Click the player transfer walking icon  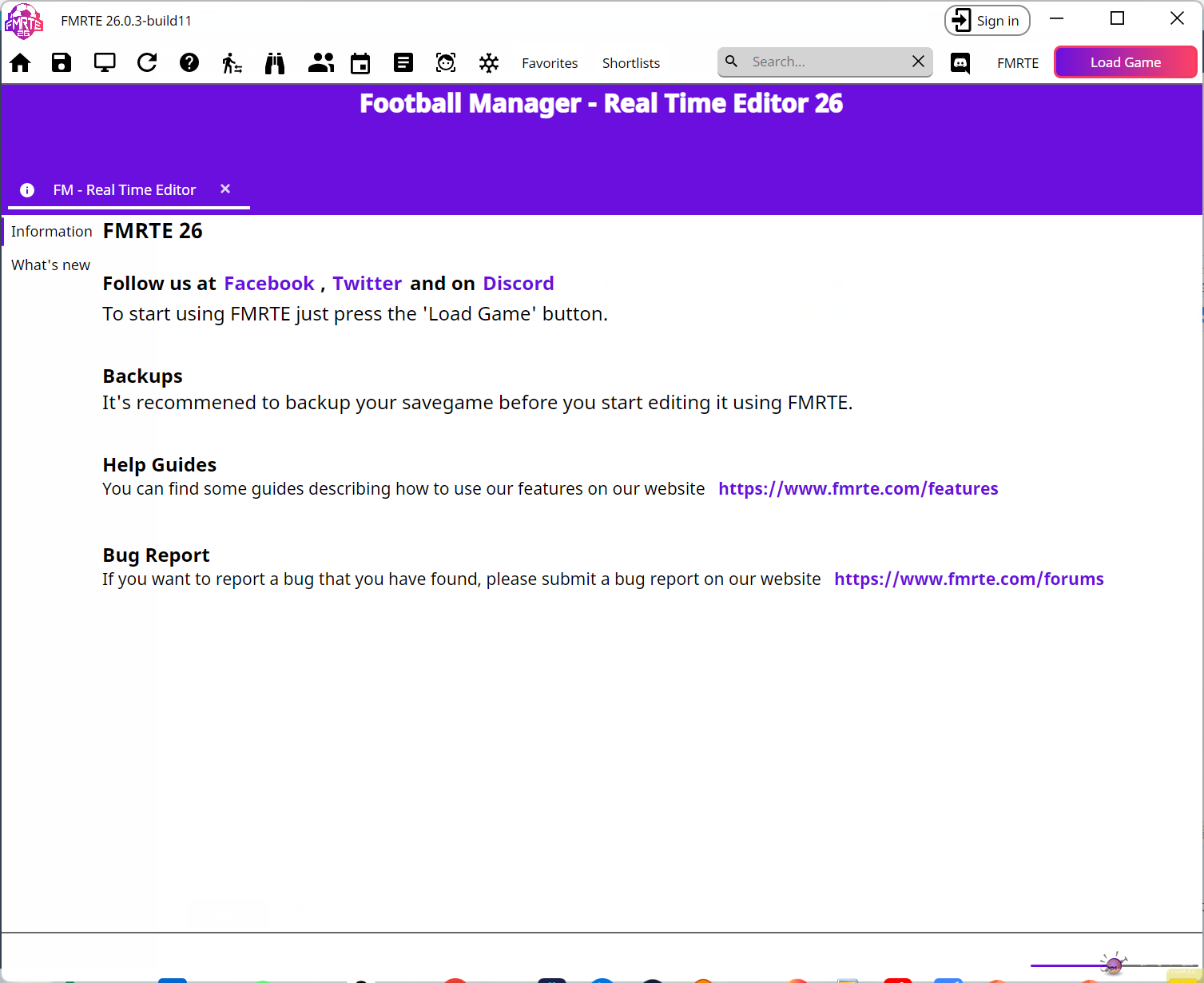232,63
